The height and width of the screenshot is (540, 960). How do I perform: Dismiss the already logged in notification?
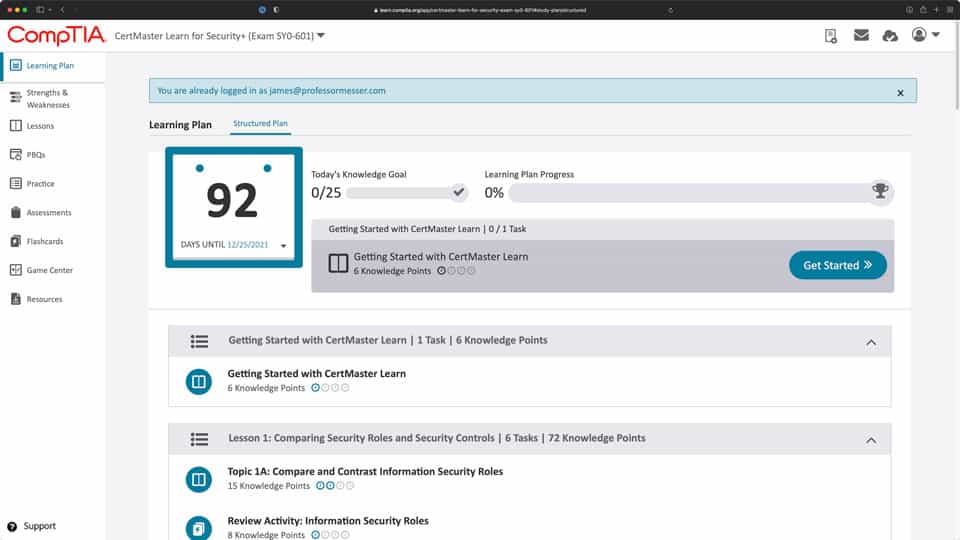[900, 93]
